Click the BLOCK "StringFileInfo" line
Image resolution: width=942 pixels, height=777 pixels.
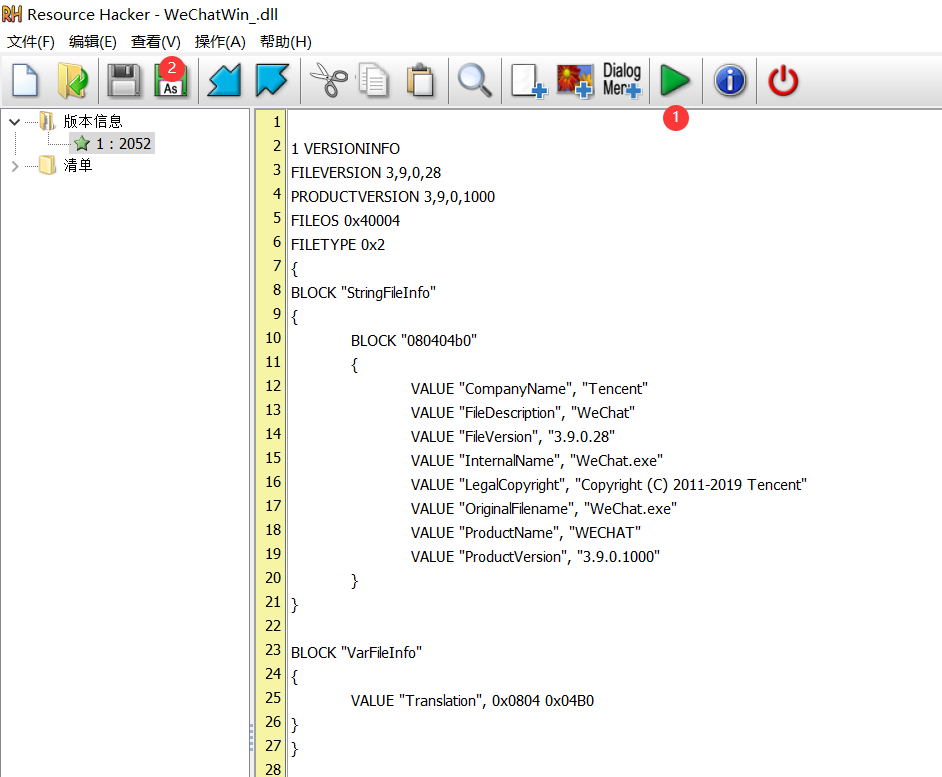point(363,293)
